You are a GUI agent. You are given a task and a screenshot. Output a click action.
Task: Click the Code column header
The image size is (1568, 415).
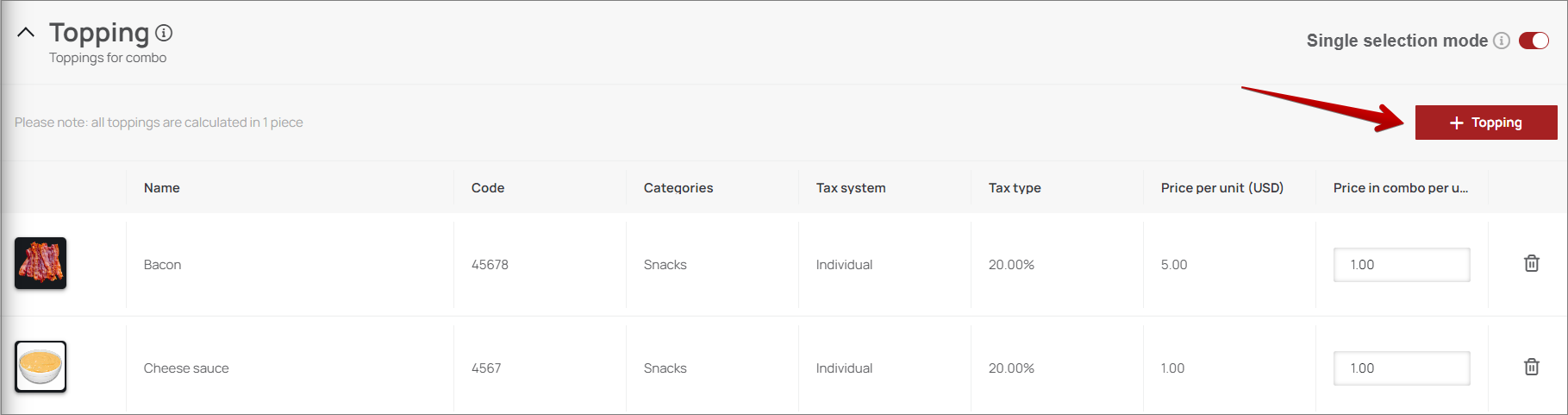(x=488, y=188)
